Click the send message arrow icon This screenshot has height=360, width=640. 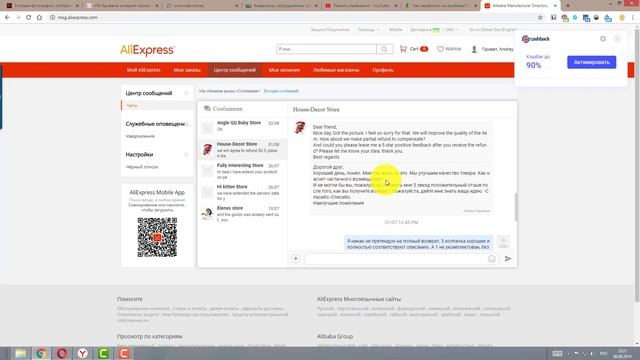pos(508,258)
